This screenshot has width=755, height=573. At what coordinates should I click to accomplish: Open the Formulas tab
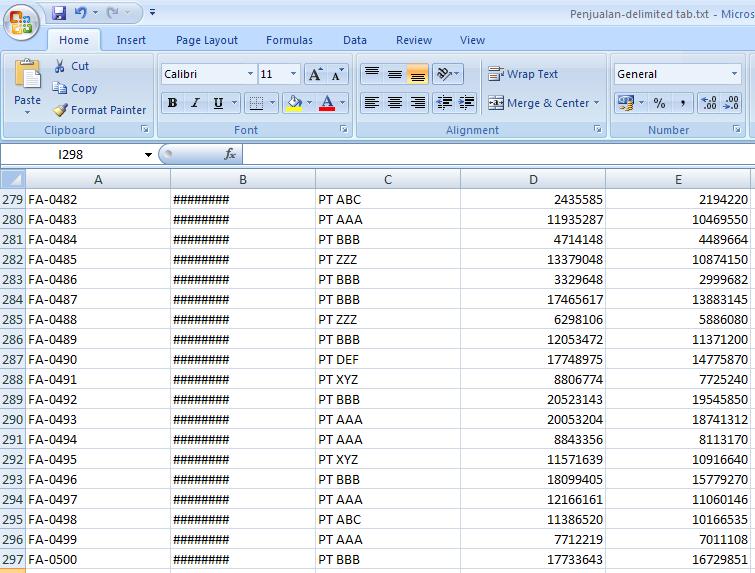pos(289,40)
